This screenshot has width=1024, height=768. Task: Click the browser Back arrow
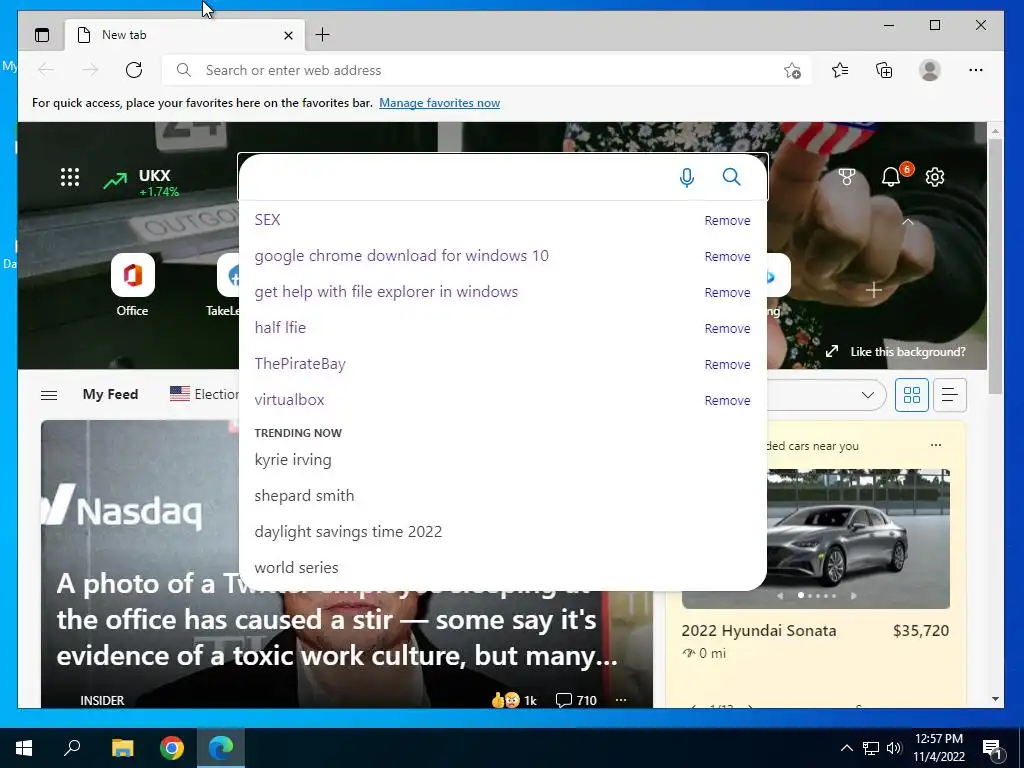tap(46, 70)
